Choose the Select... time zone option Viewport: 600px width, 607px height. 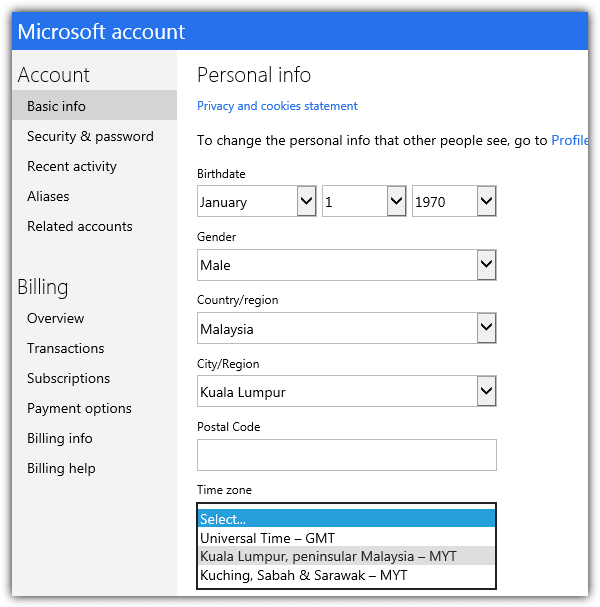click(x=346, y=519)
